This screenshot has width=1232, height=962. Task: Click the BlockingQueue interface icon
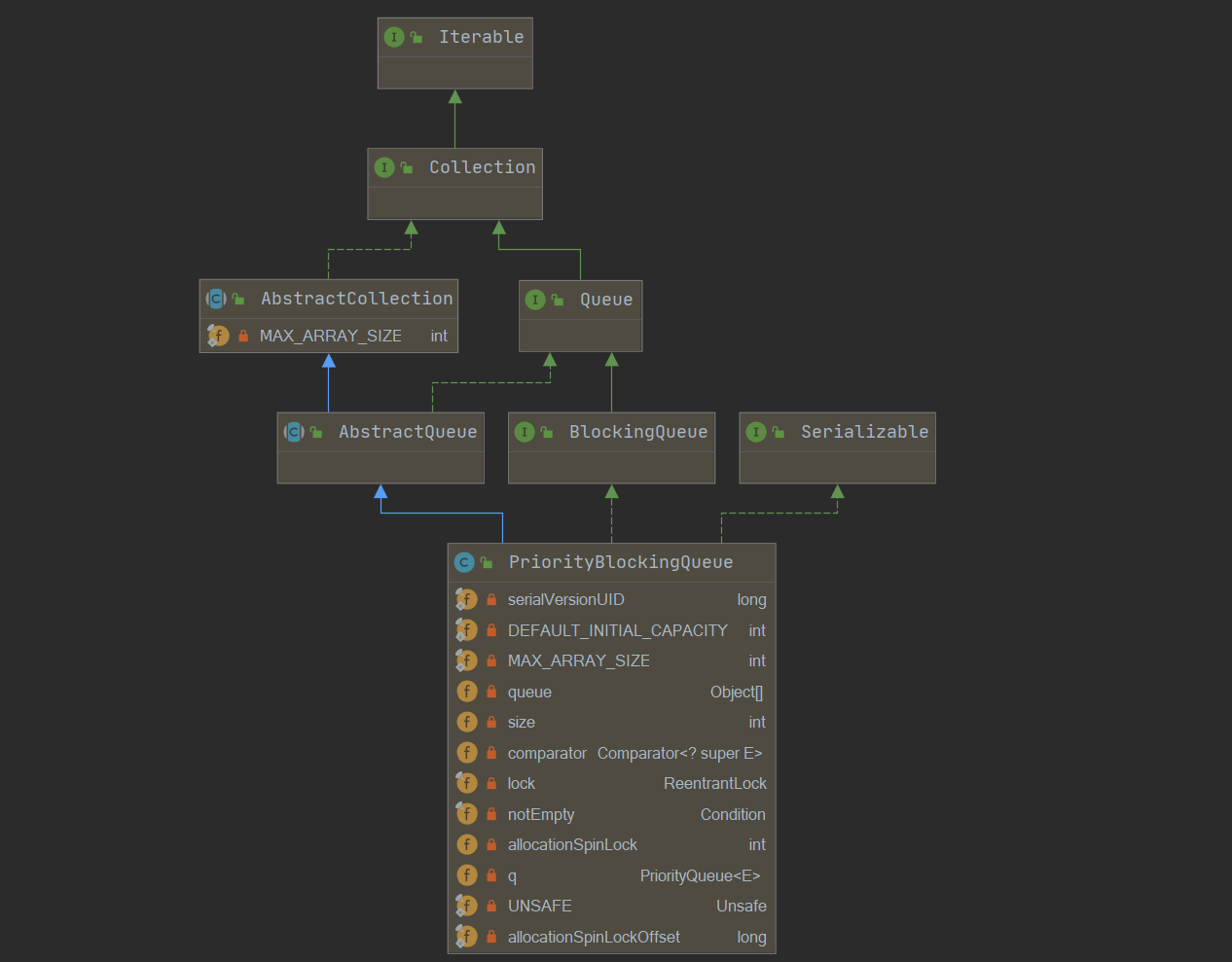coord(525,432)
